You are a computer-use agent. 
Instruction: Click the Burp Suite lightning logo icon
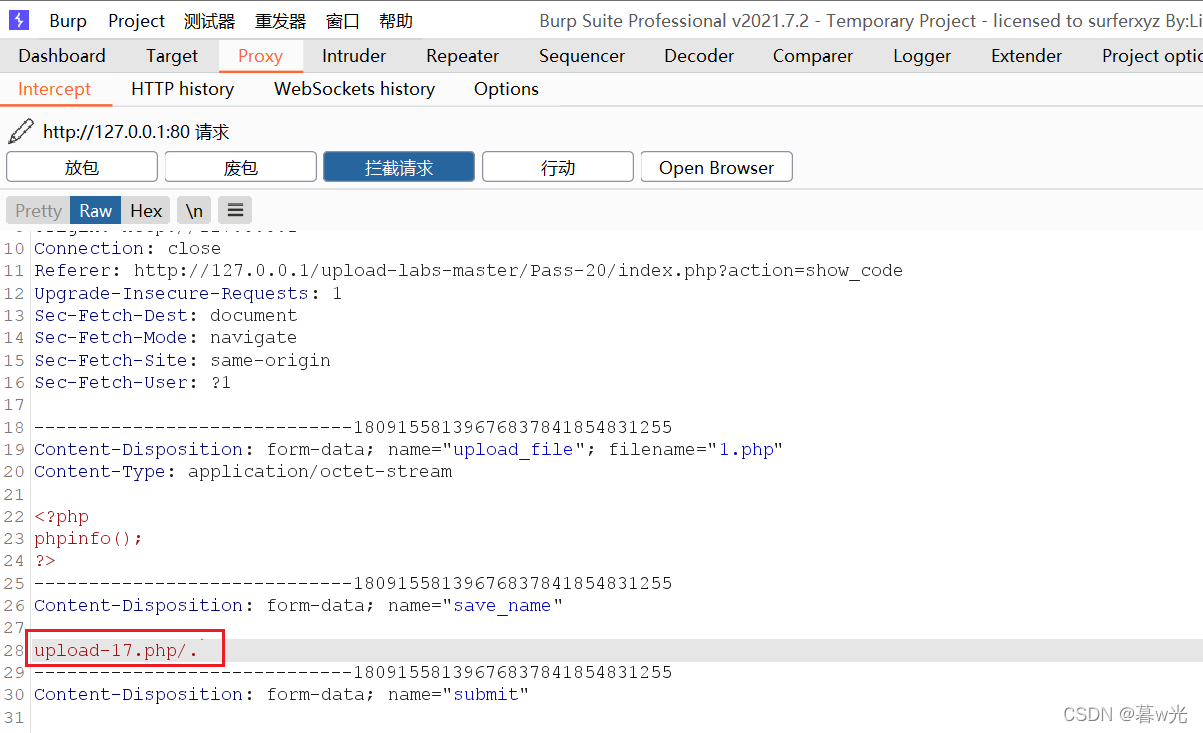(x=19, y=20)
